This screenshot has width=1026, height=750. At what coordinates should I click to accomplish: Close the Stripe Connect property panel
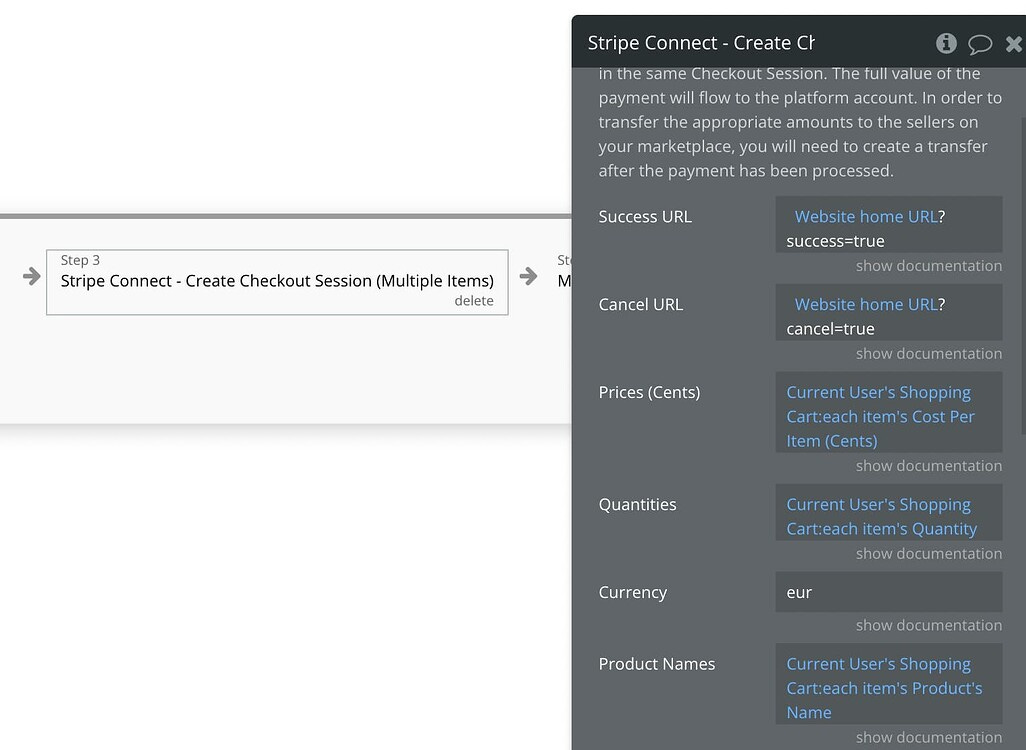coord(1015,44)
